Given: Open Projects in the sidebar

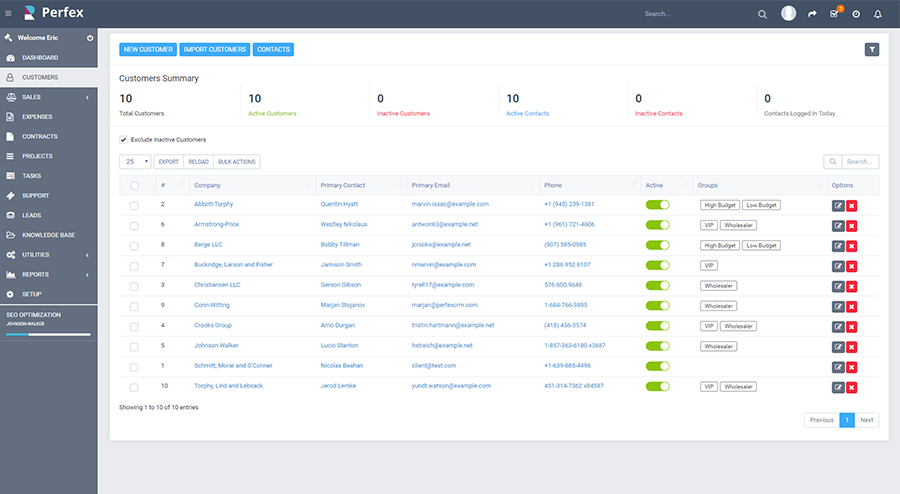Looking at the screenshot, I should [38, 156].
